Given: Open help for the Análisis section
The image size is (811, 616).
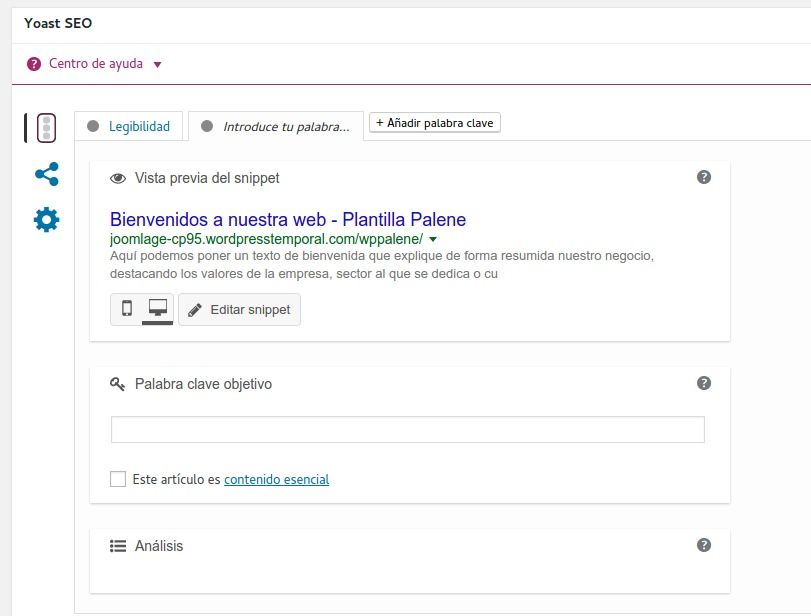Looking at the screenshot, I should pos(703,545).
